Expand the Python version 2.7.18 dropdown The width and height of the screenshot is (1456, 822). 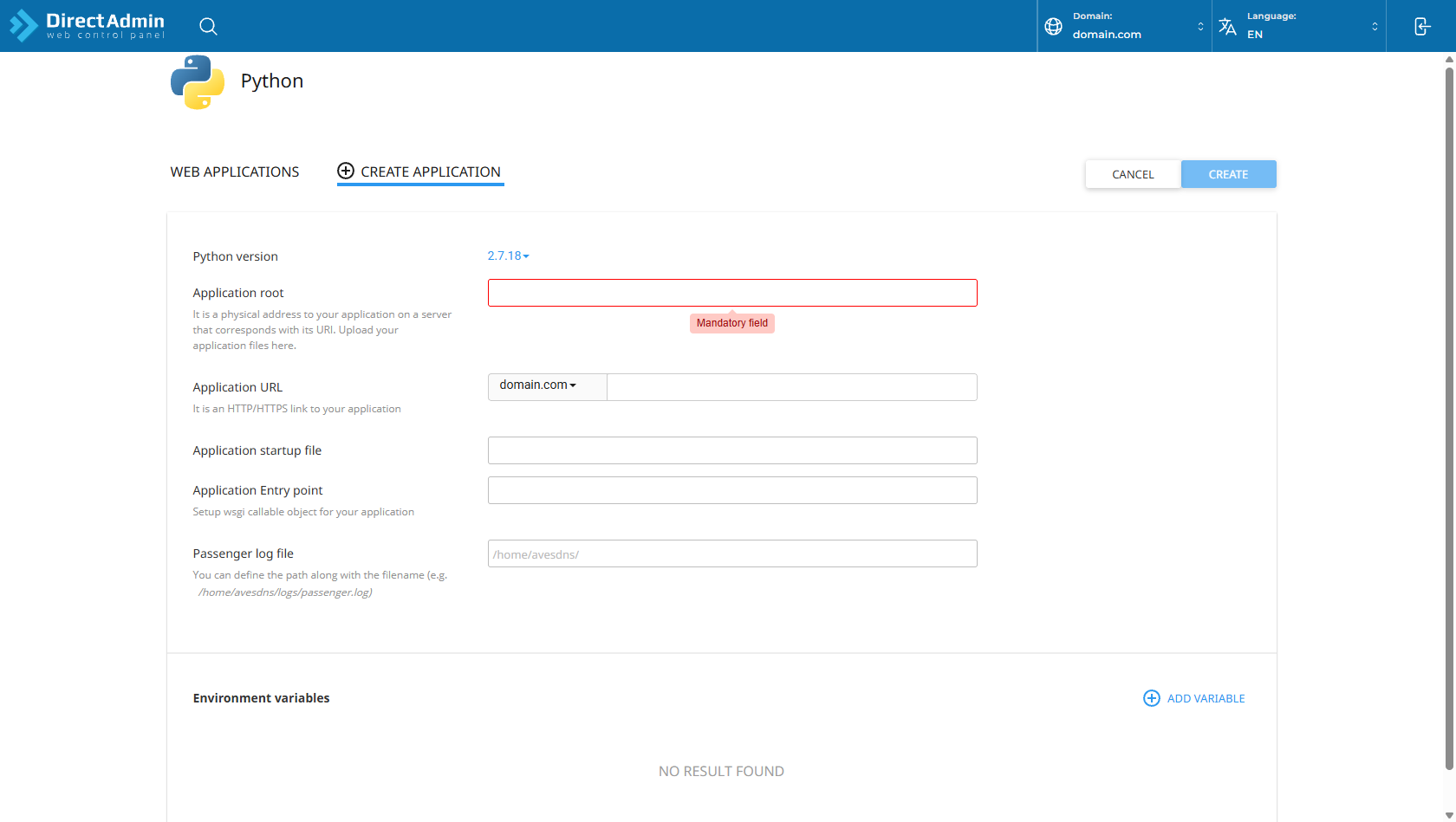508,256
